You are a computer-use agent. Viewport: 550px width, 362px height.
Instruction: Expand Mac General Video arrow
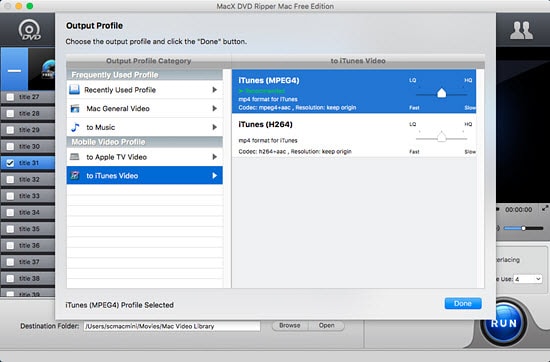pyautogui.click(x=214, y=108)
